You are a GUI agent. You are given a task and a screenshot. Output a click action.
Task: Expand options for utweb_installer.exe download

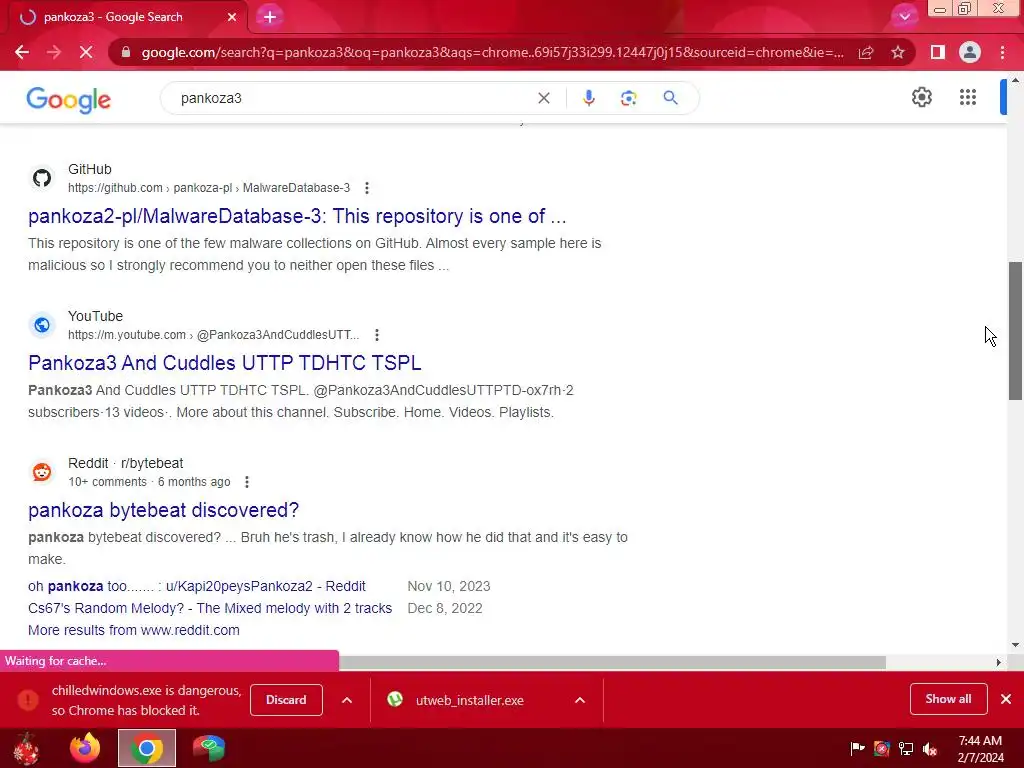point(579,700)
